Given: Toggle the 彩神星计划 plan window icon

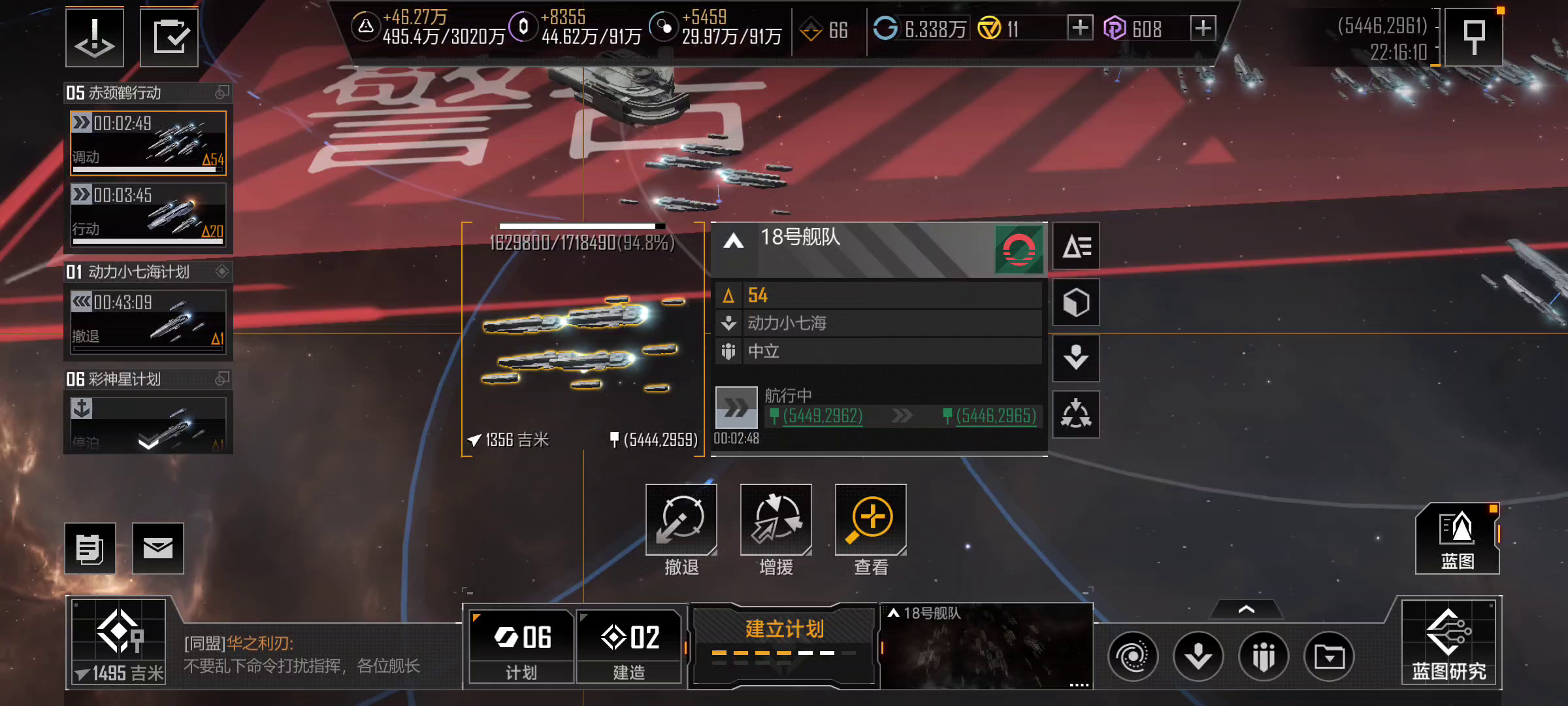Looking at the screenshot, I should 222,378.
